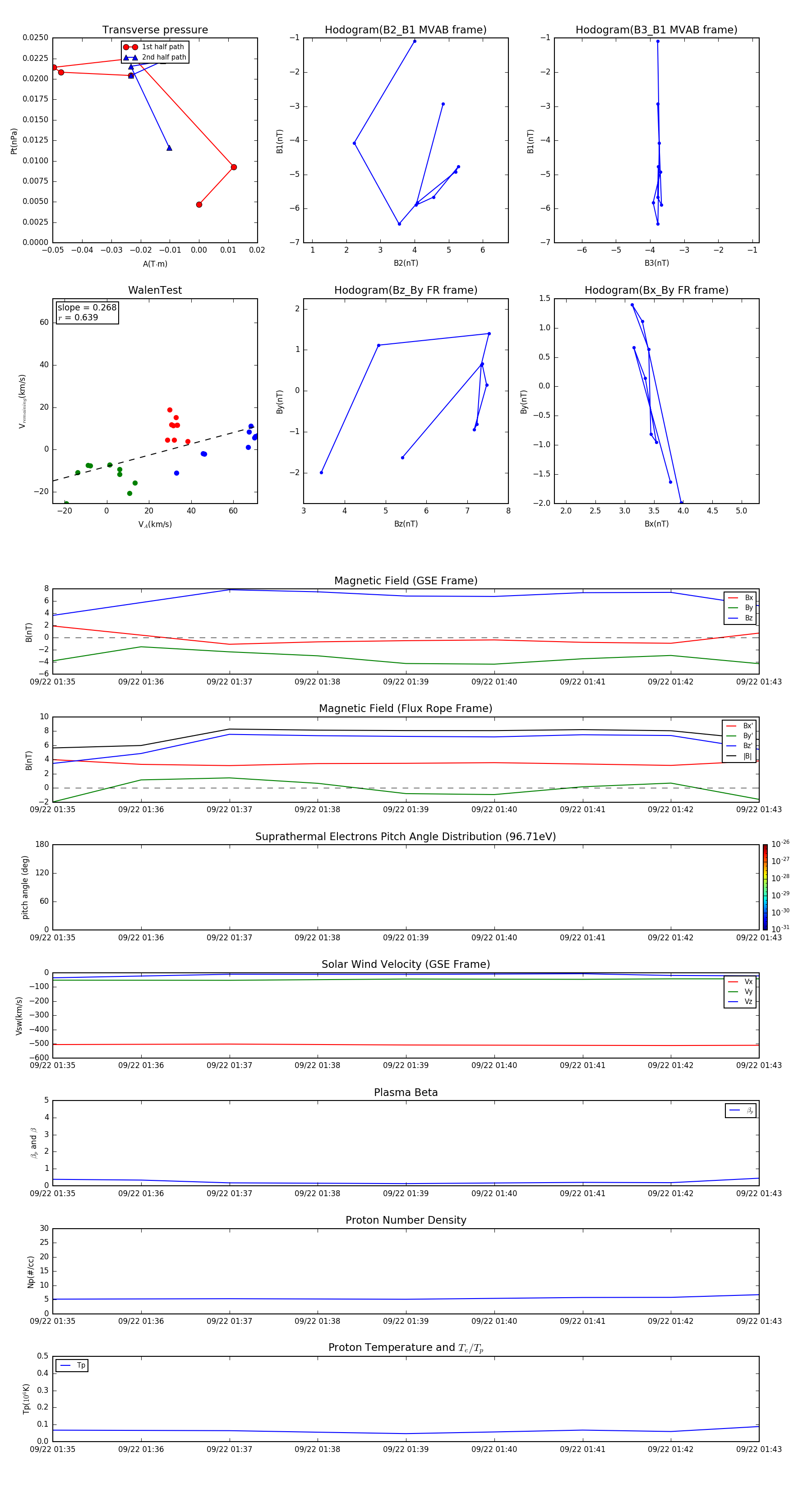Click the 'WalenTest' plot title
The height and width of the screenshot is (1489, 812).
click(x=155, y=290)
